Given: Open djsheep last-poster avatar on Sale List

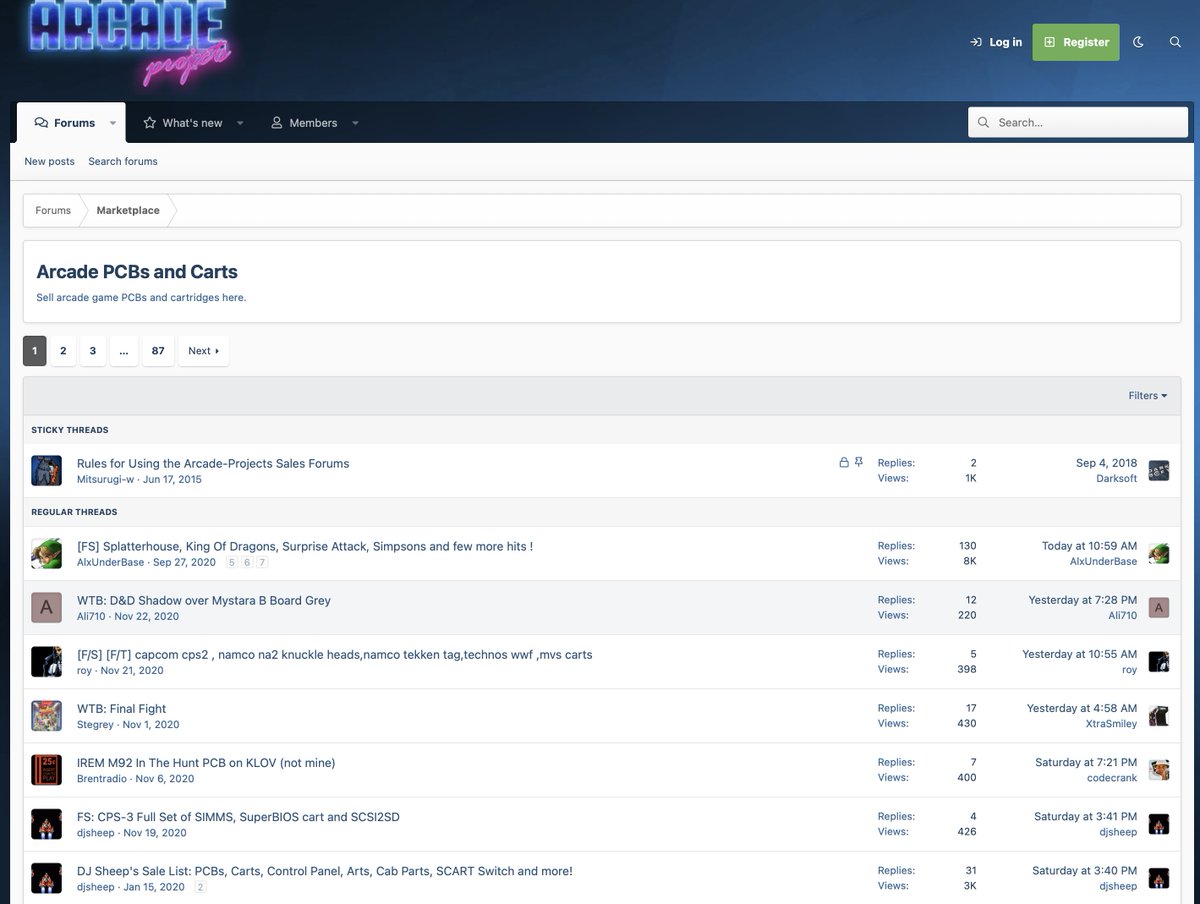Looking at the screenshot, I should (1159, 878).
